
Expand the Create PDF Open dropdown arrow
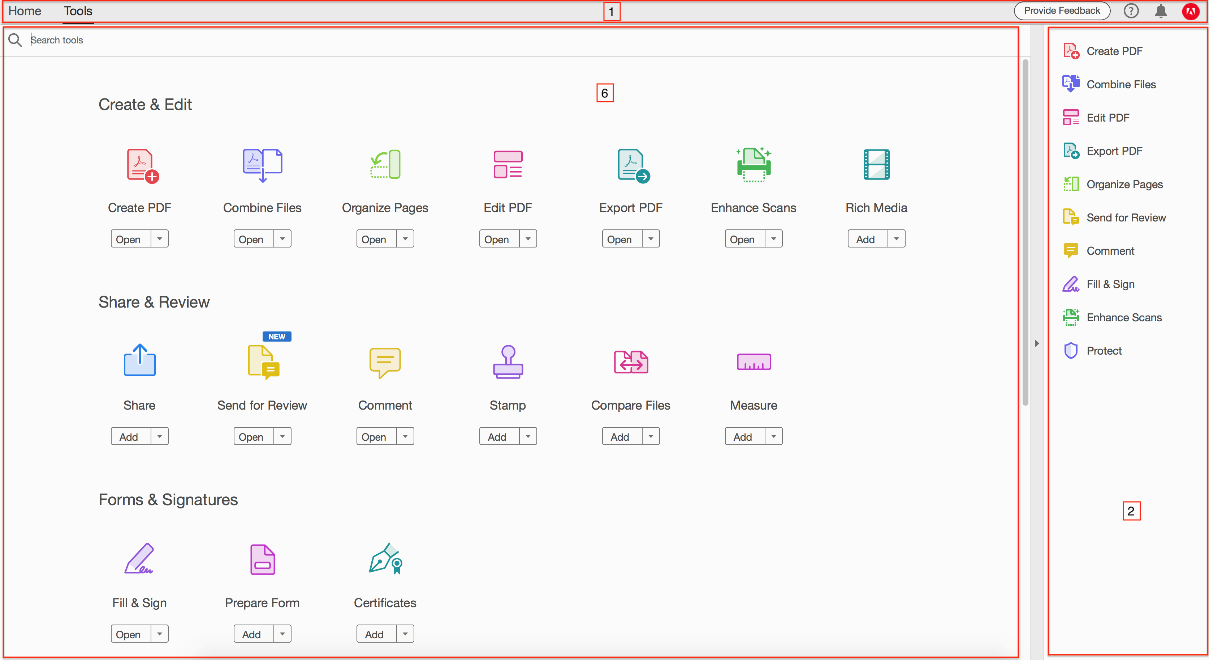pyautogui.click(x=158, y=238)
